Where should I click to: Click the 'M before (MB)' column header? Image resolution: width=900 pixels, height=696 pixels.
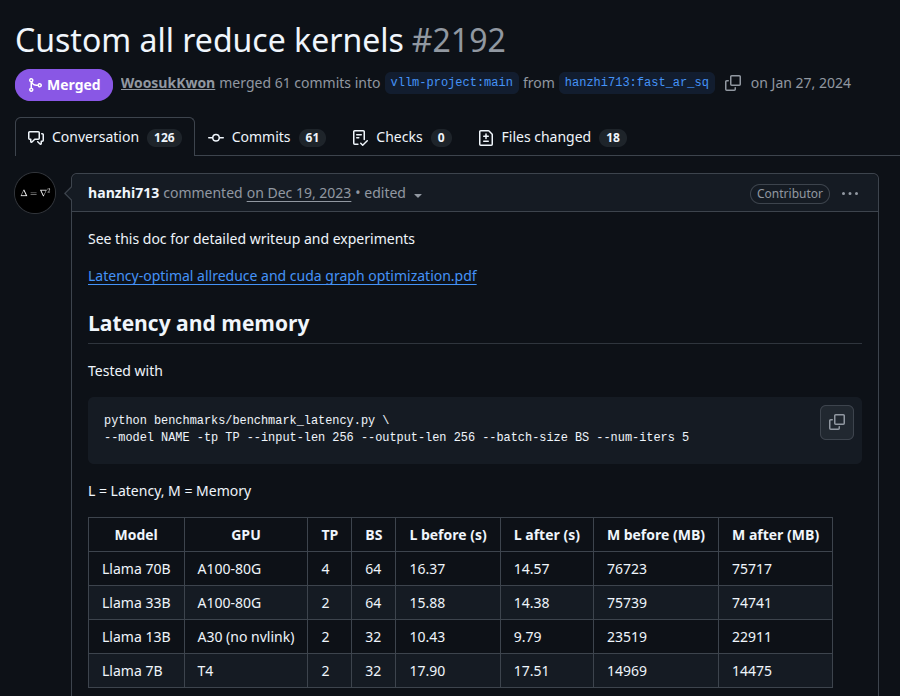coord(655,535)
